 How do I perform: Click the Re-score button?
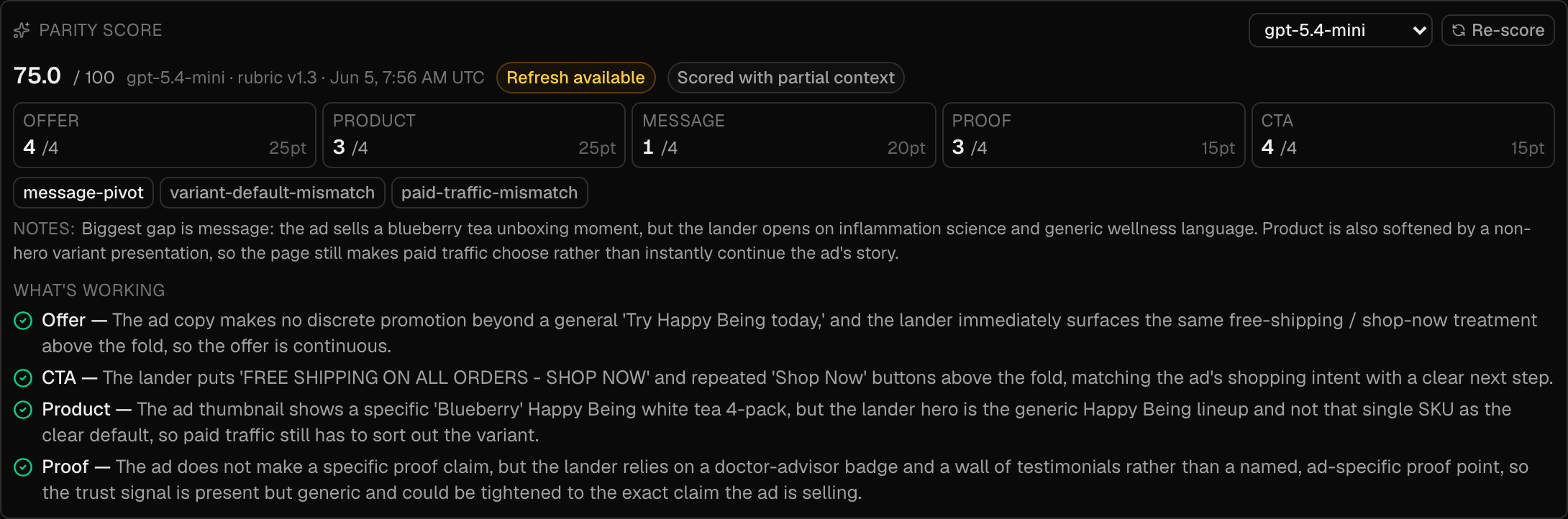(x=1498, y=30)
